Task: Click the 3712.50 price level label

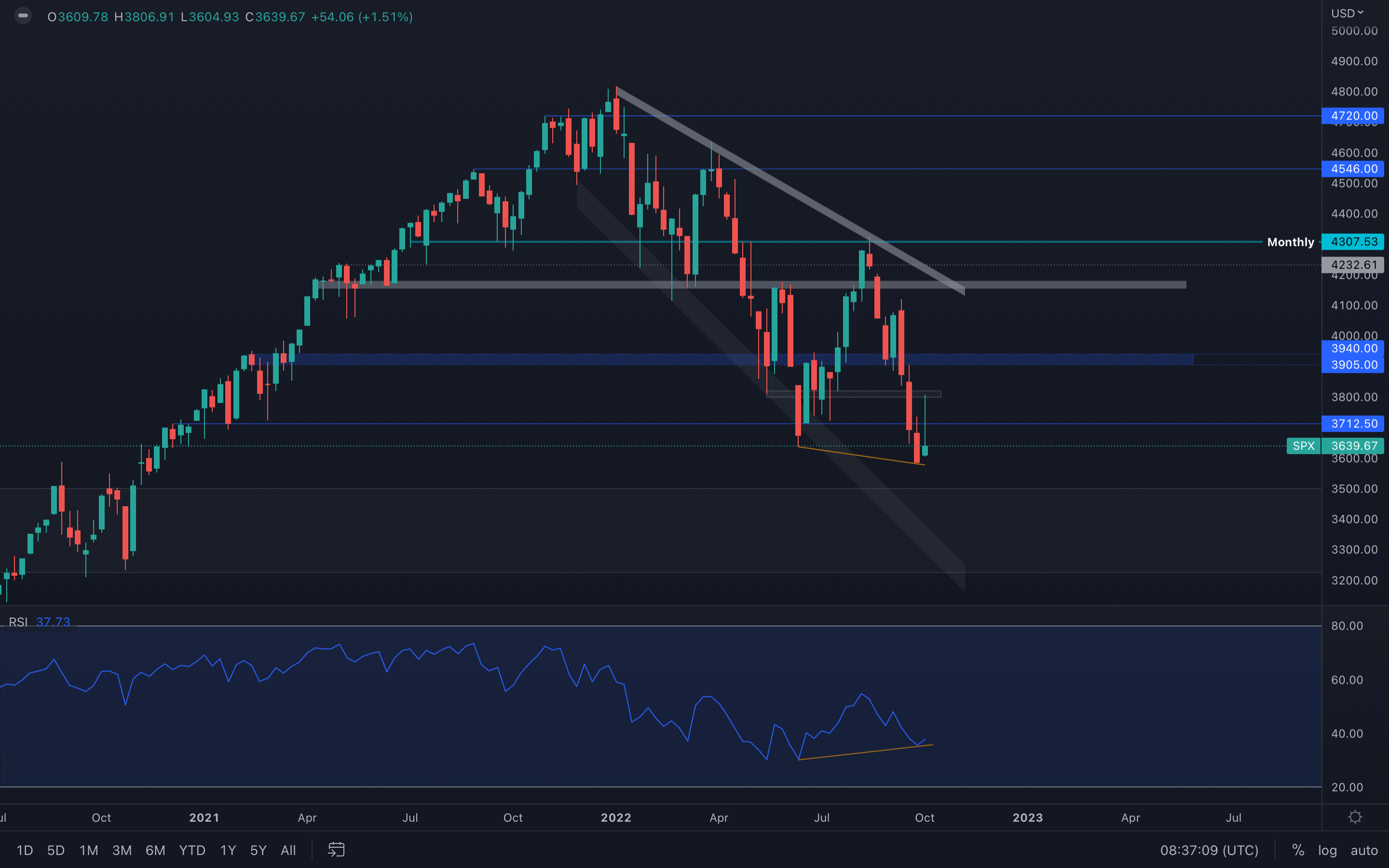Action: [x=1353, y=424]
